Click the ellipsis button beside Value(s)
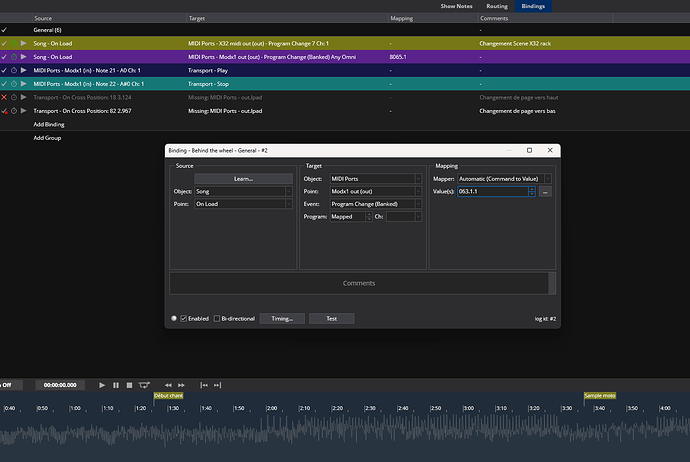 [545, 191]
